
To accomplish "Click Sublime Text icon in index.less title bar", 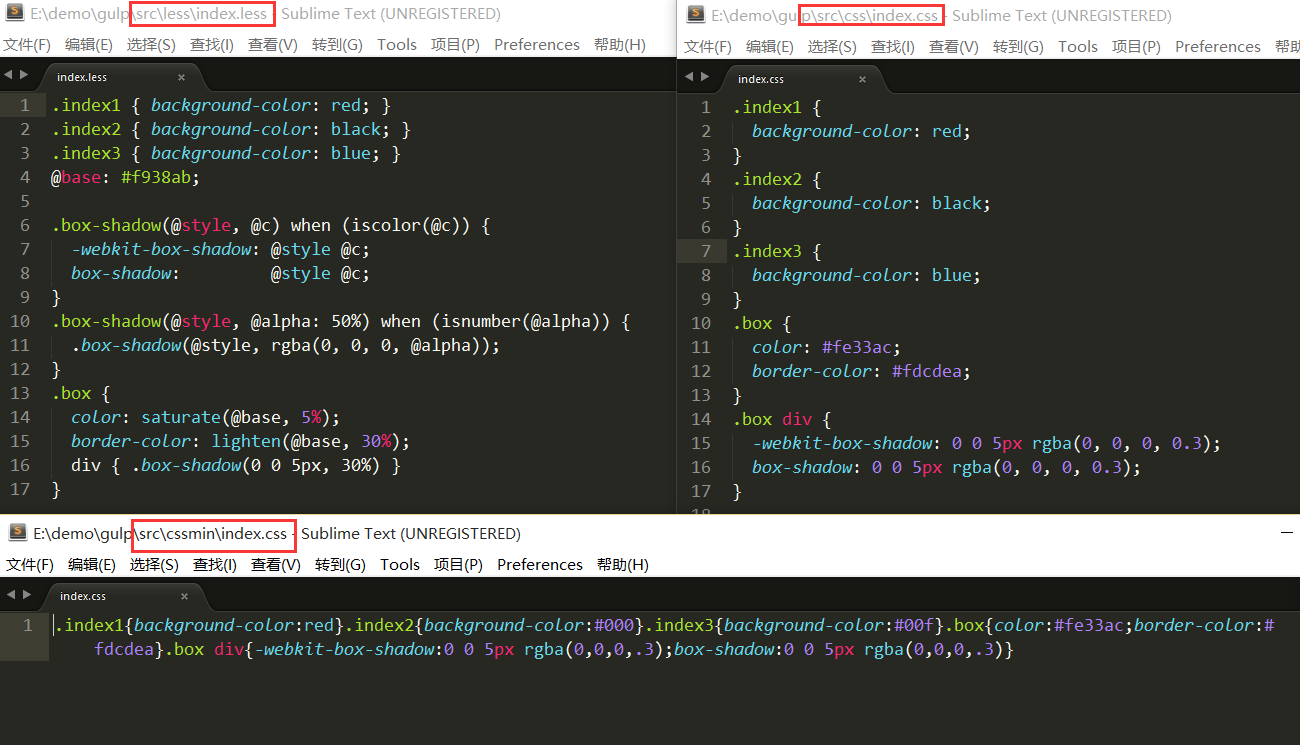I will pyautogui.click(x=15, y=14).
